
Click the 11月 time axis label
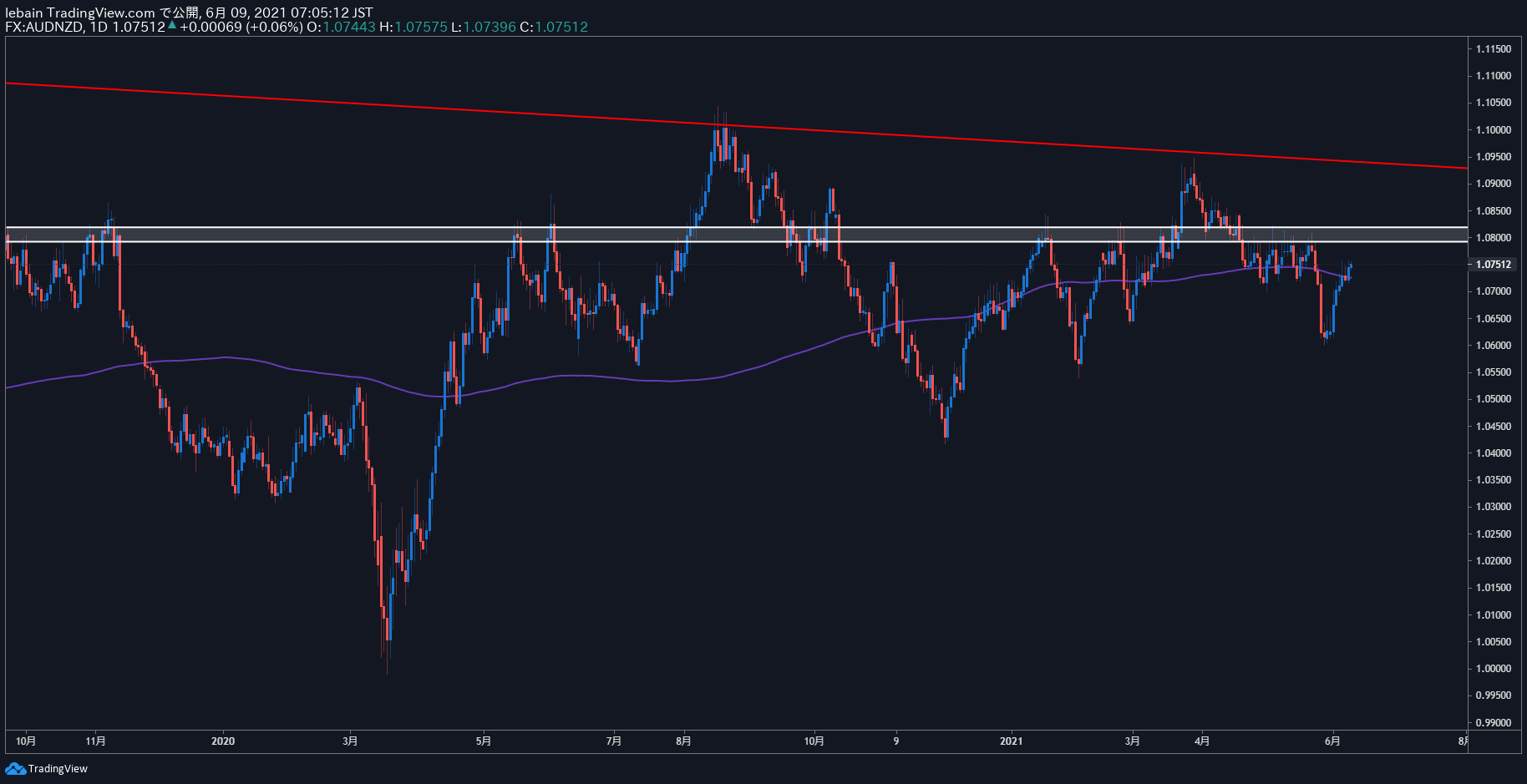pos(96,741)
